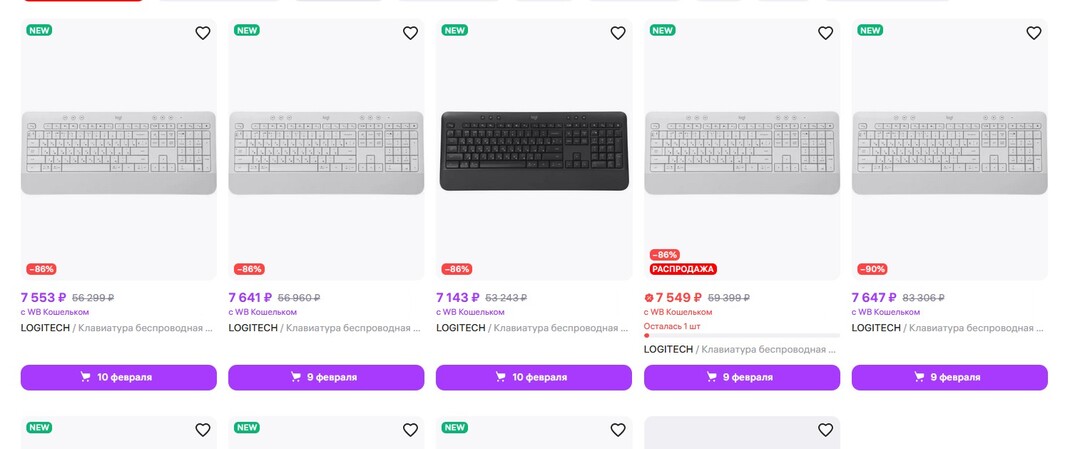Open the black keyboard product image

point(534,151)
